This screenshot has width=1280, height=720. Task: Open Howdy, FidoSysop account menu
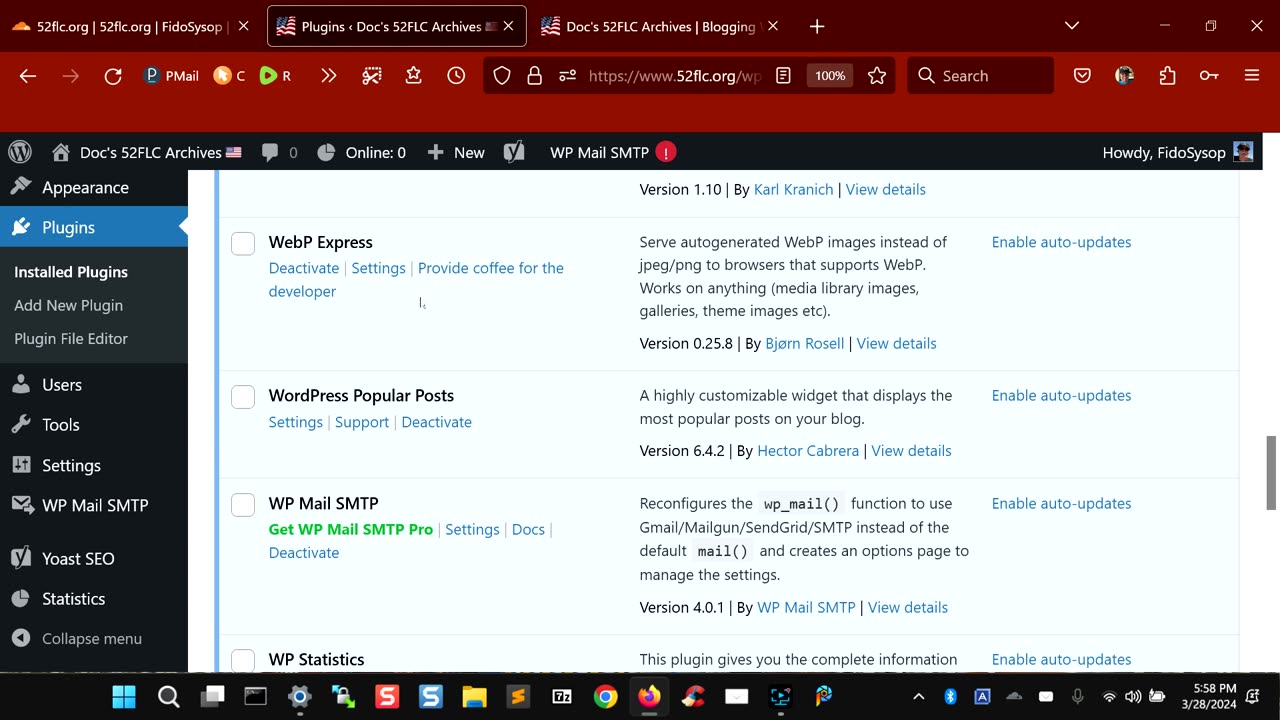coord(1178,152)
